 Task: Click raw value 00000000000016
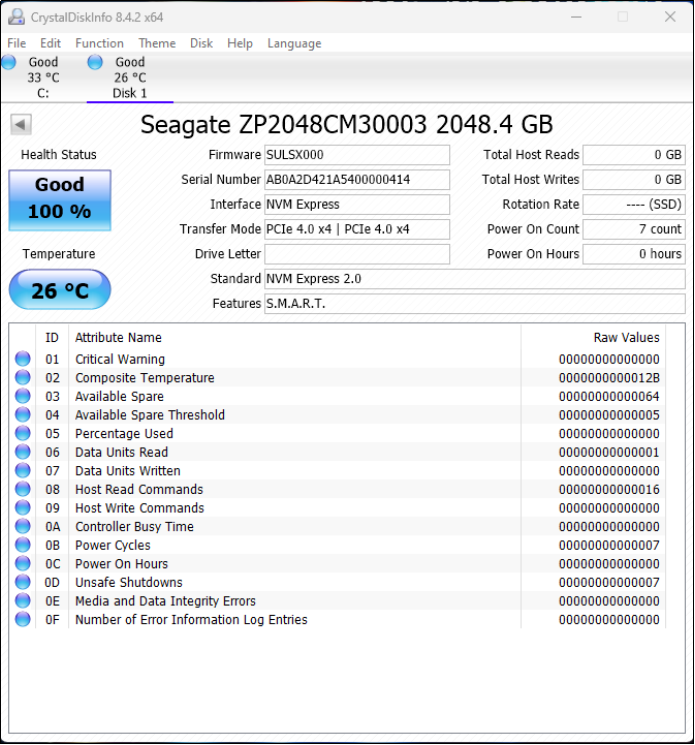point(609,489)
